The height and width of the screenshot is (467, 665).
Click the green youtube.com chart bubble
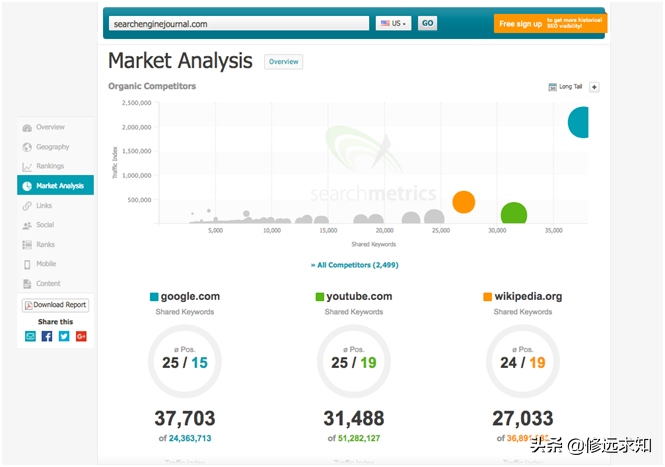coord(514,213)
